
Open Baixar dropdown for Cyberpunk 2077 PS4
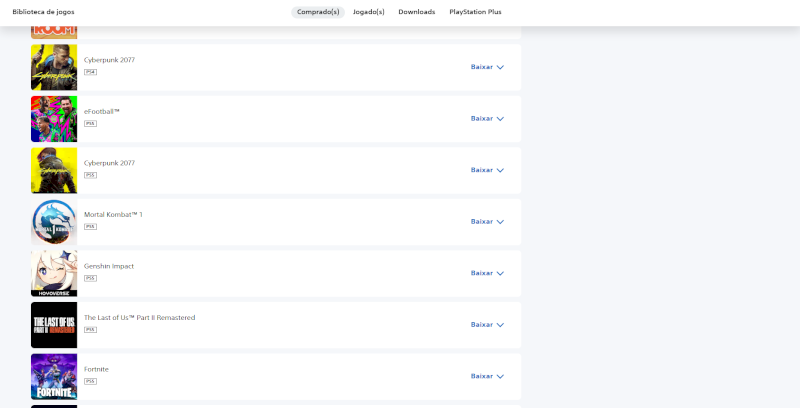click(487, 67)
